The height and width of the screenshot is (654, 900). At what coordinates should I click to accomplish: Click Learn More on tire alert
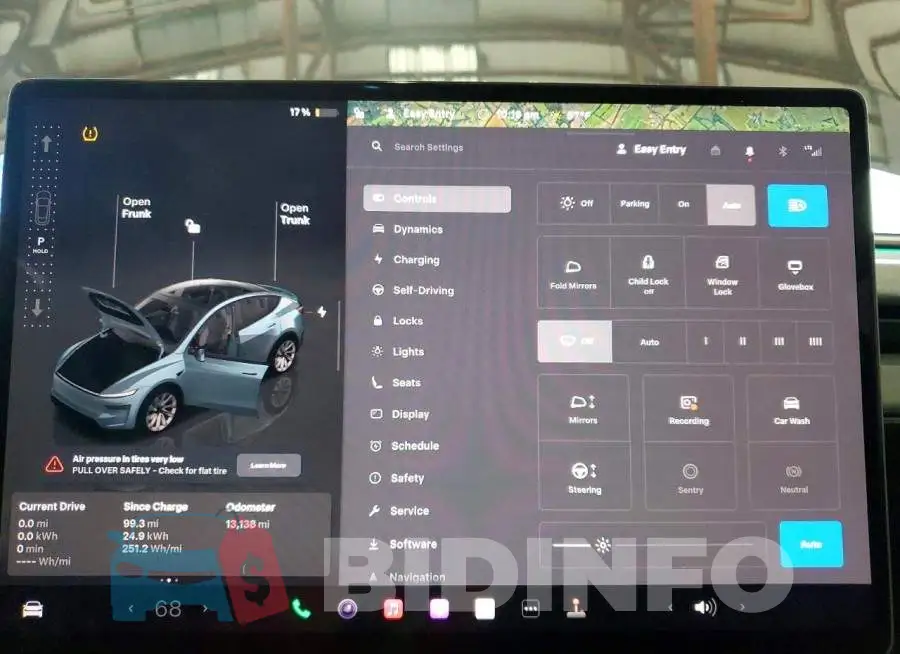pos(269,465)
